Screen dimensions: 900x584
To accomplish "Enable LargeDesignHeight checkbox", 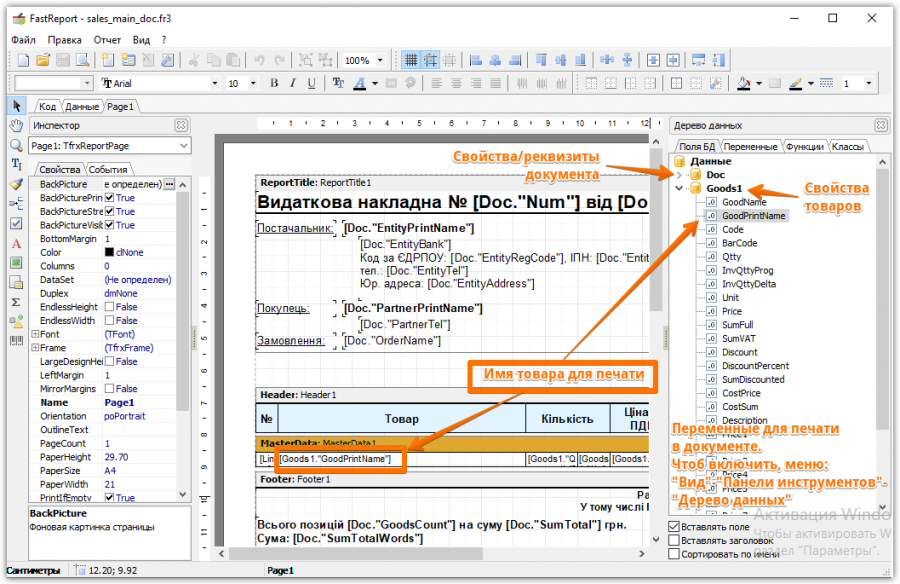I will 109,361.
